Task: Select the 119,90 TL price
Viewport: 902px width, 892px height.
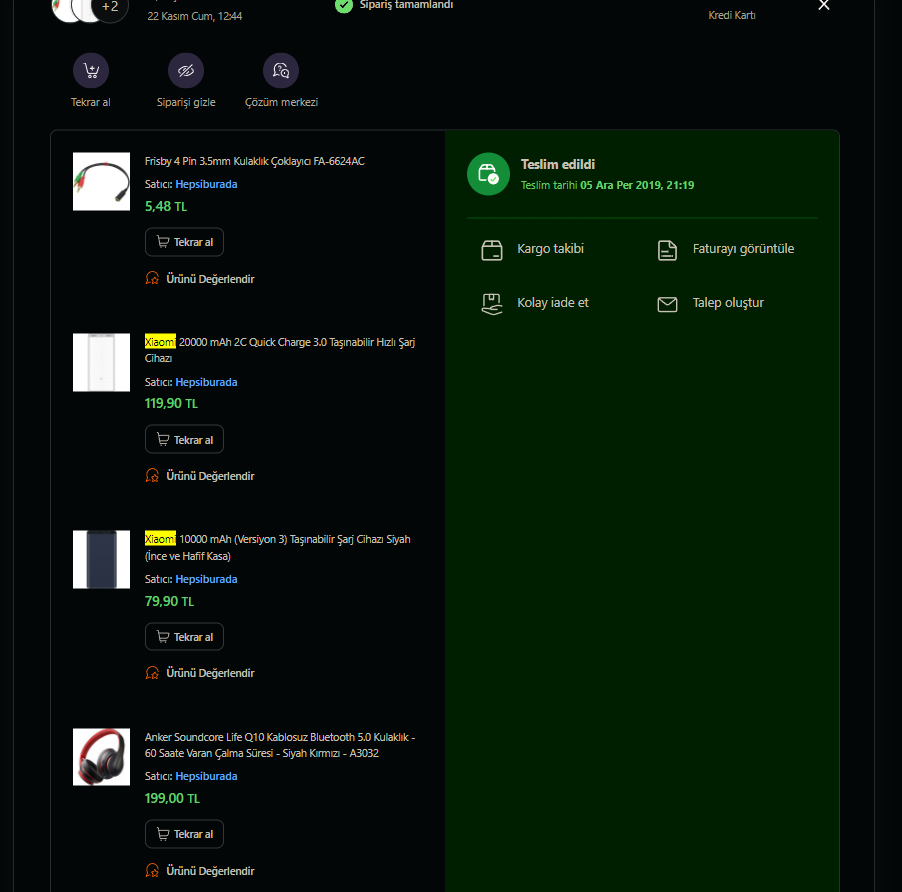Action: [x=171, y=404]
